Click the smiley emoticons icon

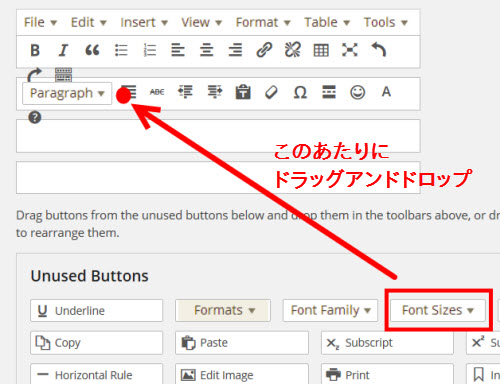(358, 92)
